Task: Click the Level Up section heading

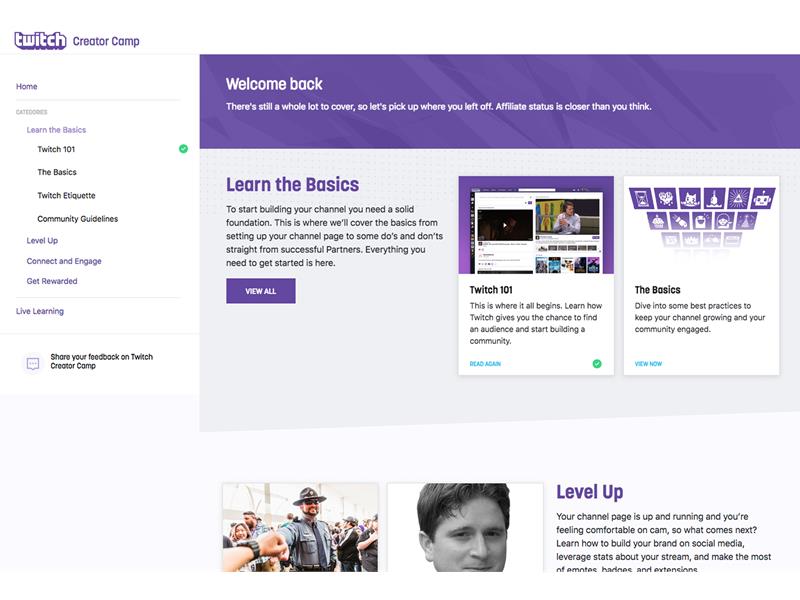Action: [589, 492]
